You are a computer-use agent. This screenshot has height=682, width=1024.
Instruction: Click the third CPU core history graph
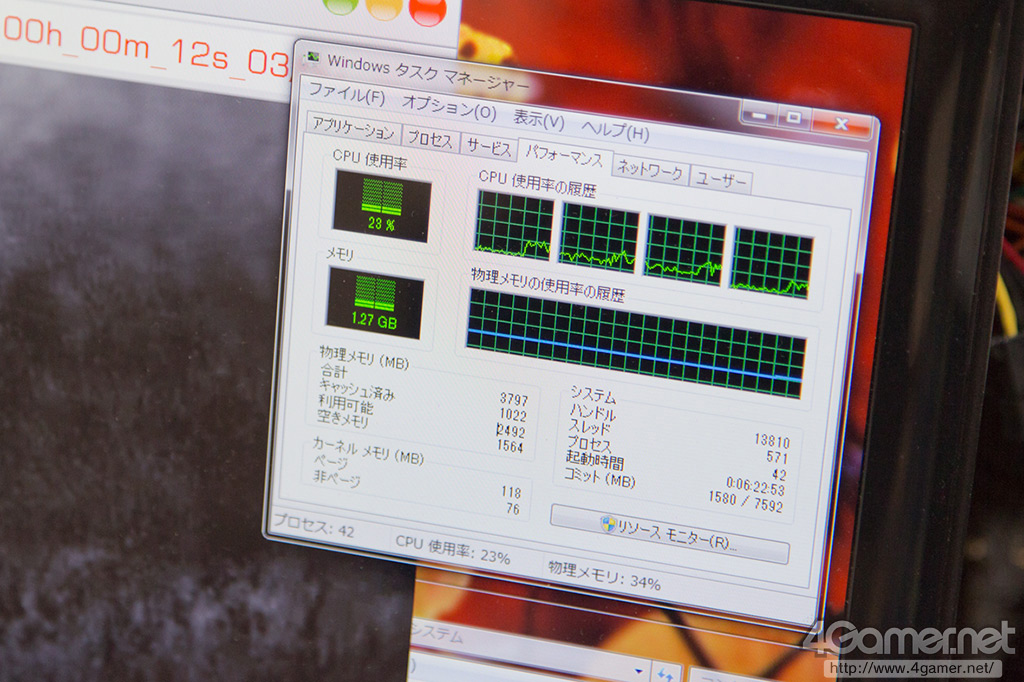[684, 251]
